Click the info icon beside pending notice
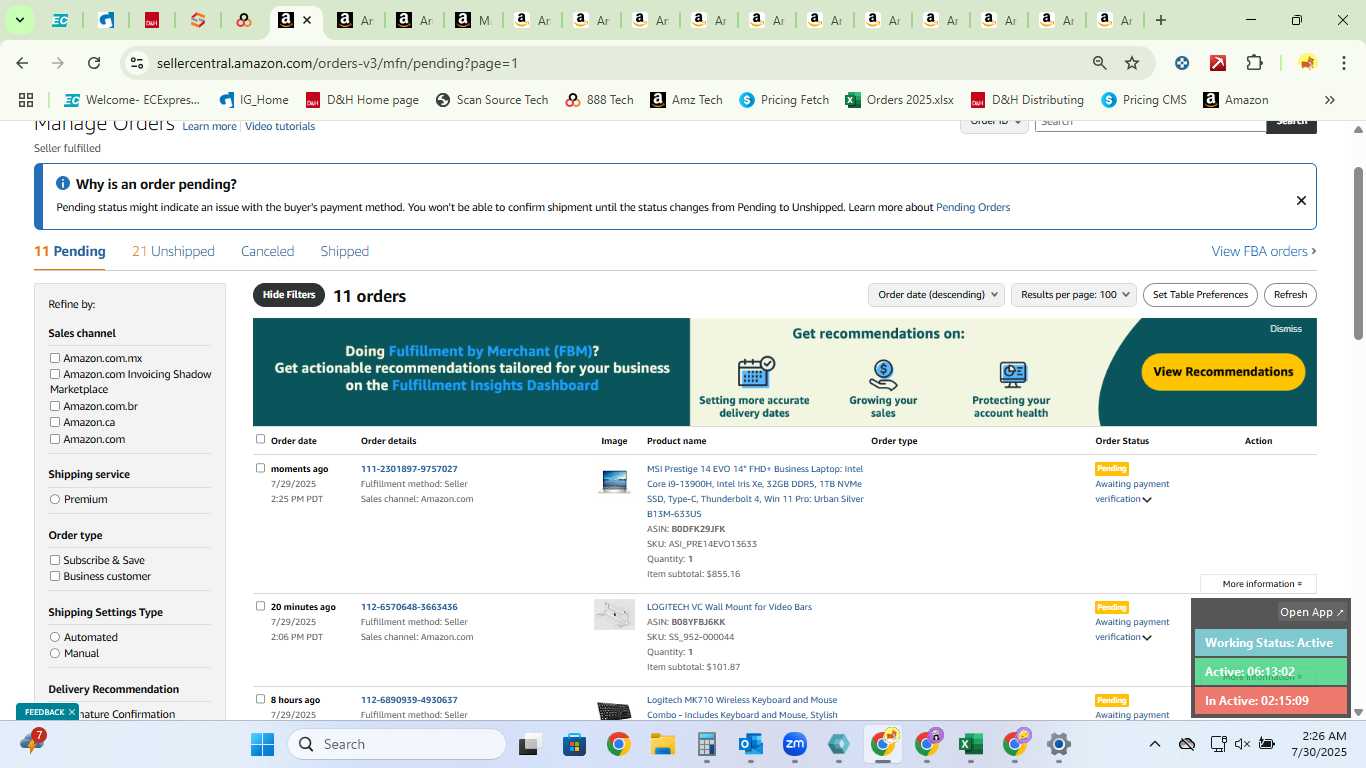The image size is (1366, 768). pos(63,184)
